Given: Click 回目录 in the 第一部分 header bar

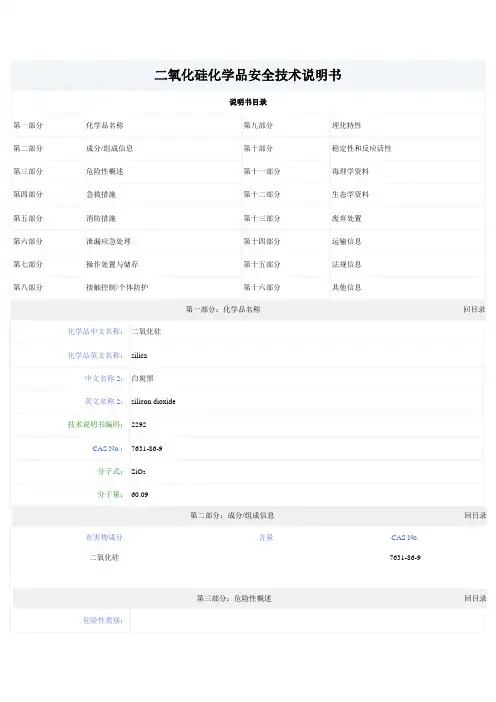Looking at the screenshot, I should [475, 309].
